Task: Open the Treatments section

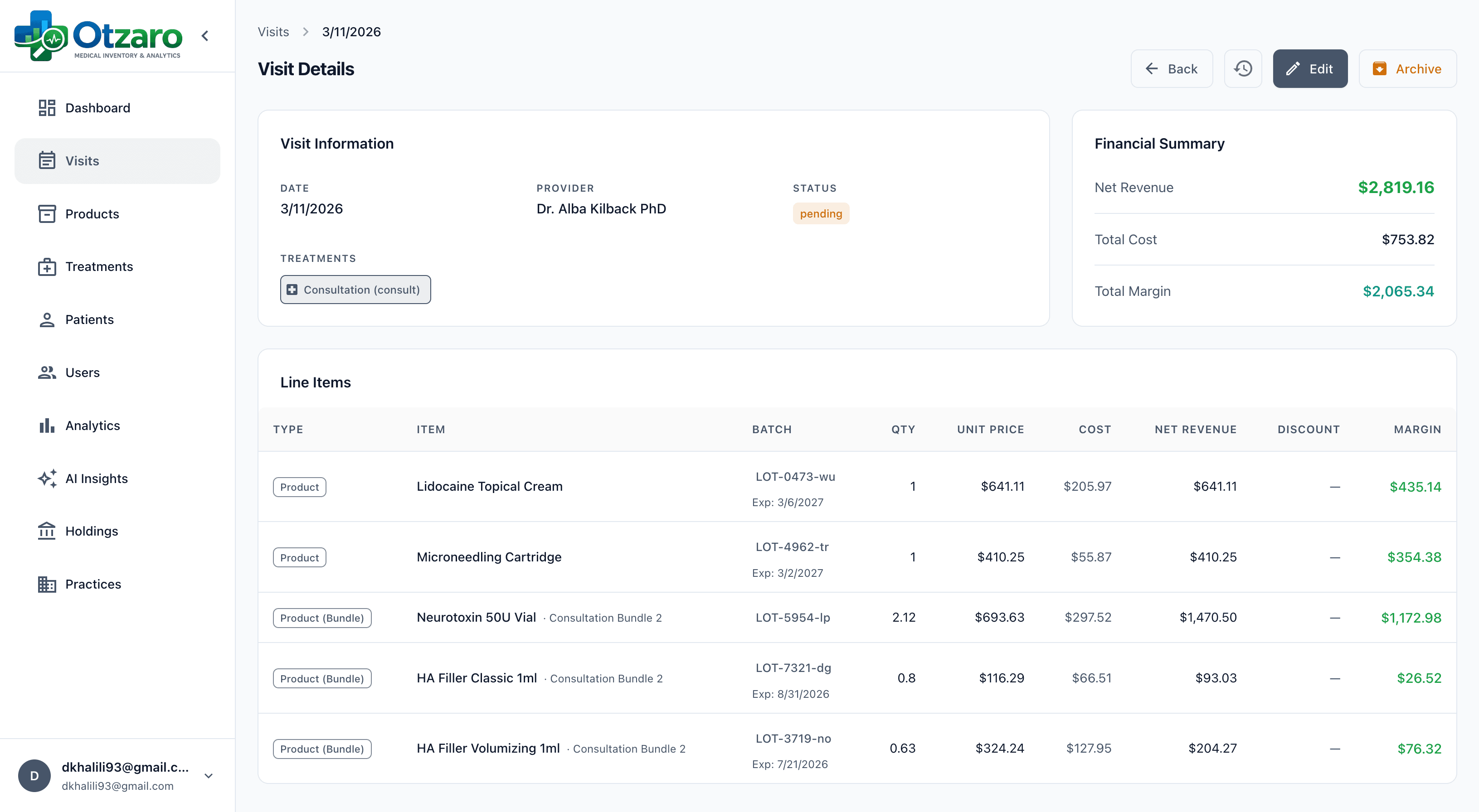Action: coord(99,266)
